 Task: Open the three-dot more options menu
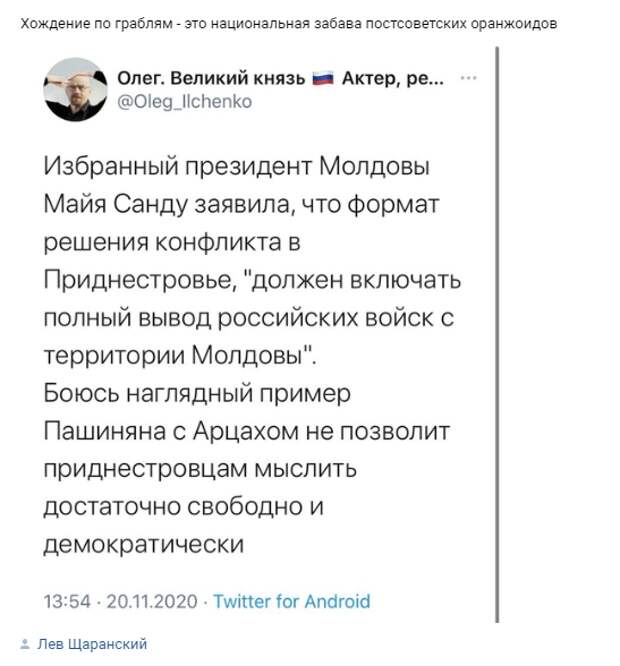(x=468, y=78)
